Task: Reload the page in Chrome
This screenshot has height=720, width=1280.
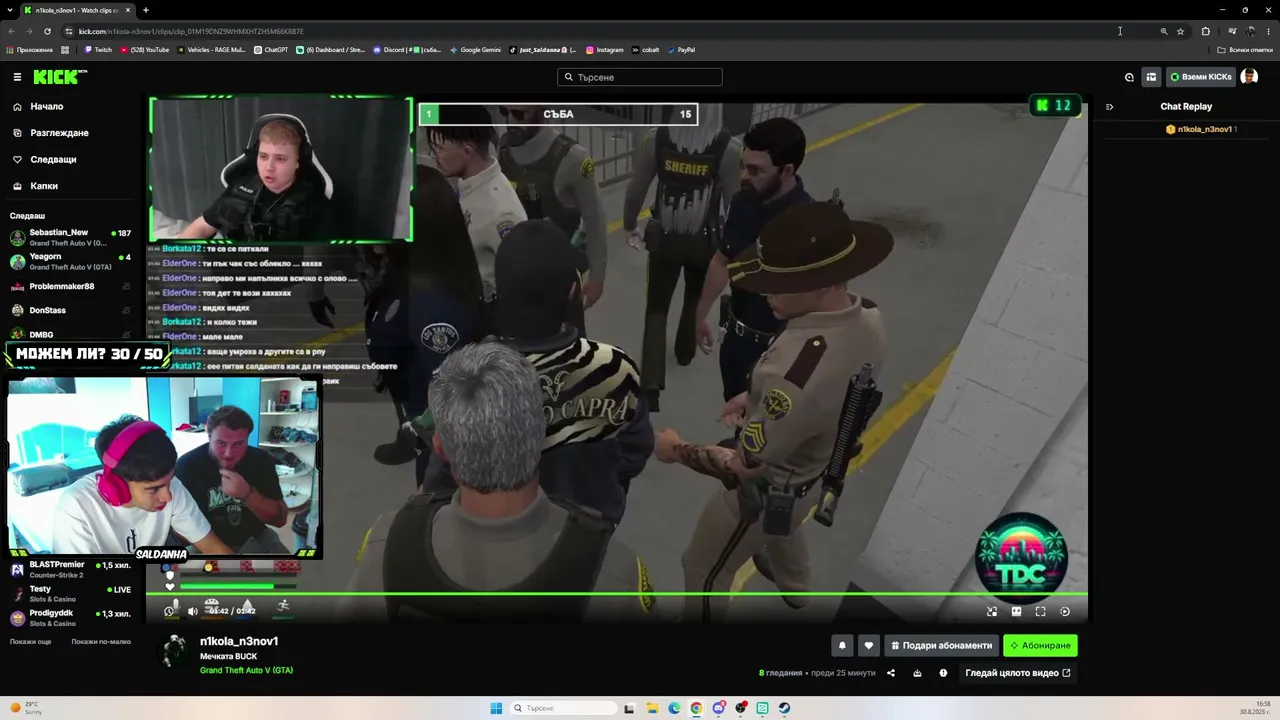Action: pyautogui.click(x=47, y=31)
